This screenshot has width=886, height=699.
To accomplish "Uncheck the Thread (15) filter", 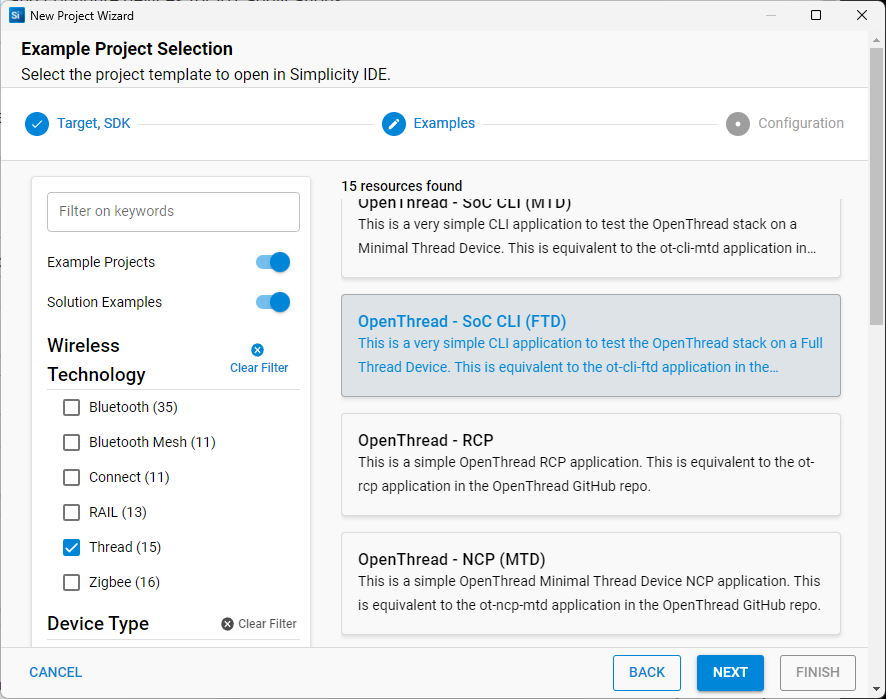I will click(71, 547).
